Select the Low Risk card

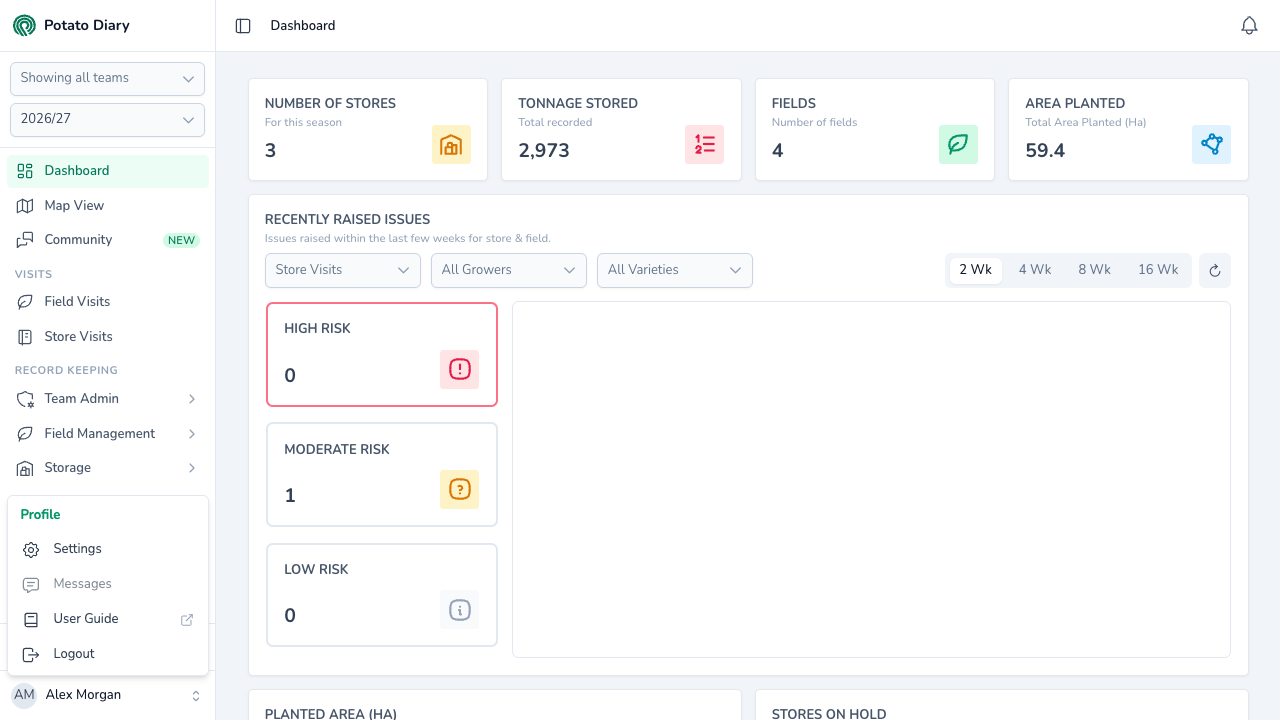point(382,595)
